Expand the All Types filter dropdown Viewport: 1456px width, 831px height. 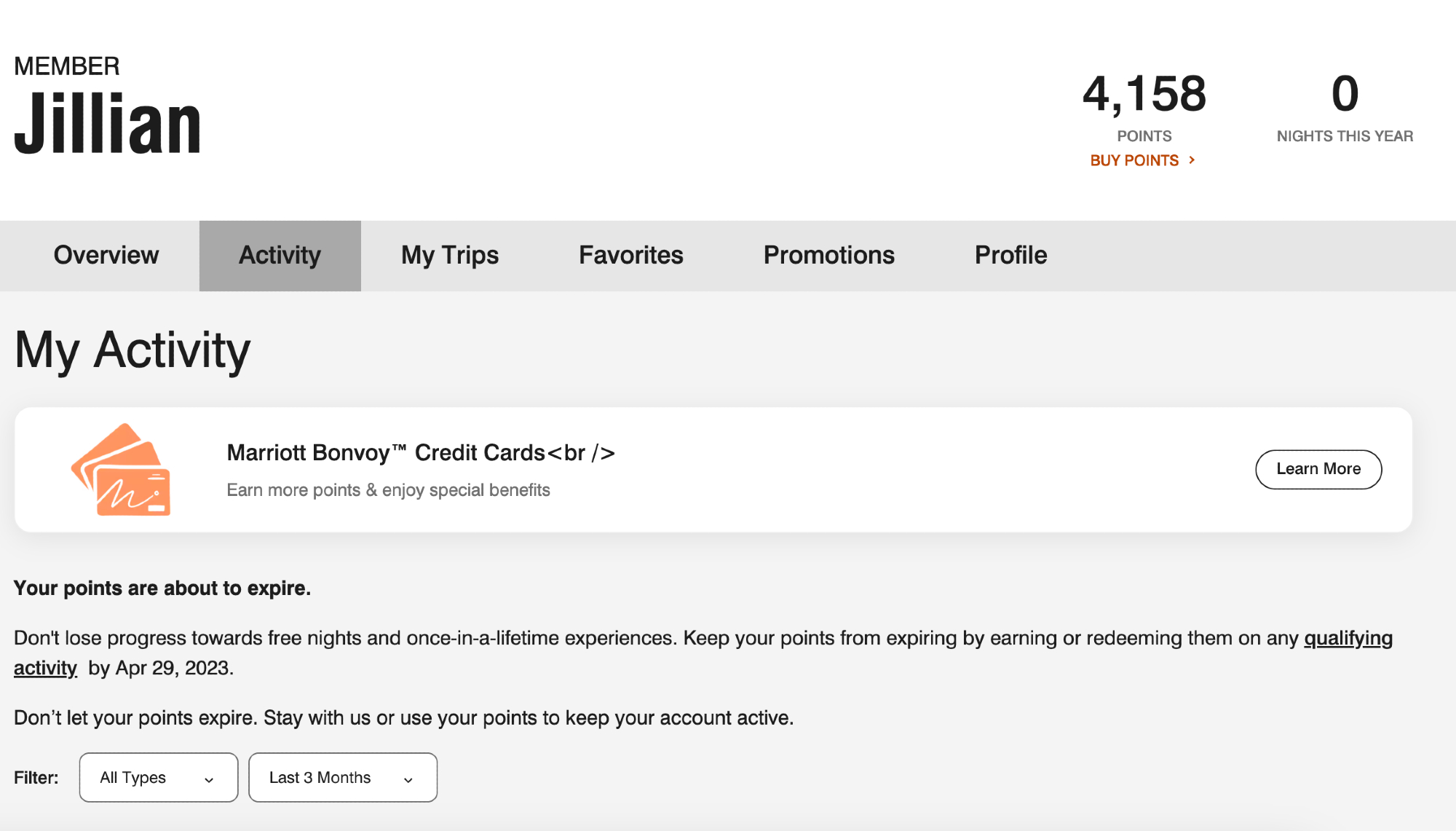point(158,778)
